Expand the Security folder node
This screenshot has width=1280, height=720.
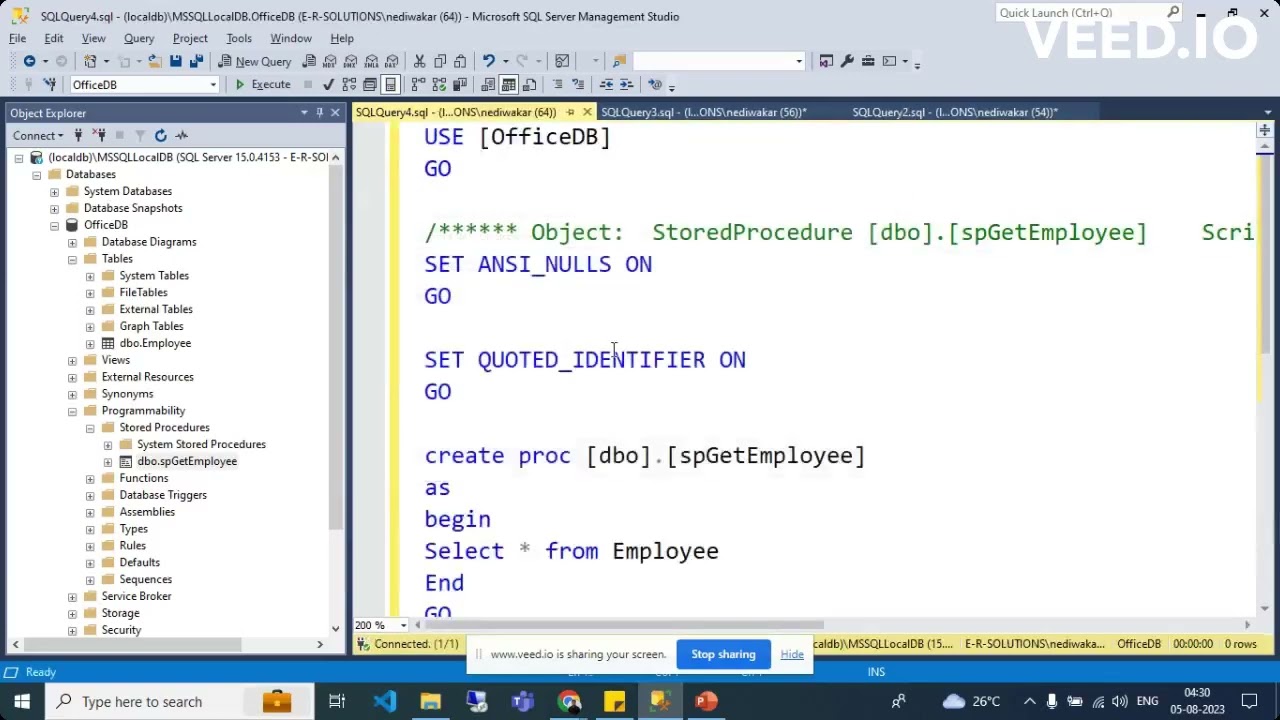tap(72, 630)
